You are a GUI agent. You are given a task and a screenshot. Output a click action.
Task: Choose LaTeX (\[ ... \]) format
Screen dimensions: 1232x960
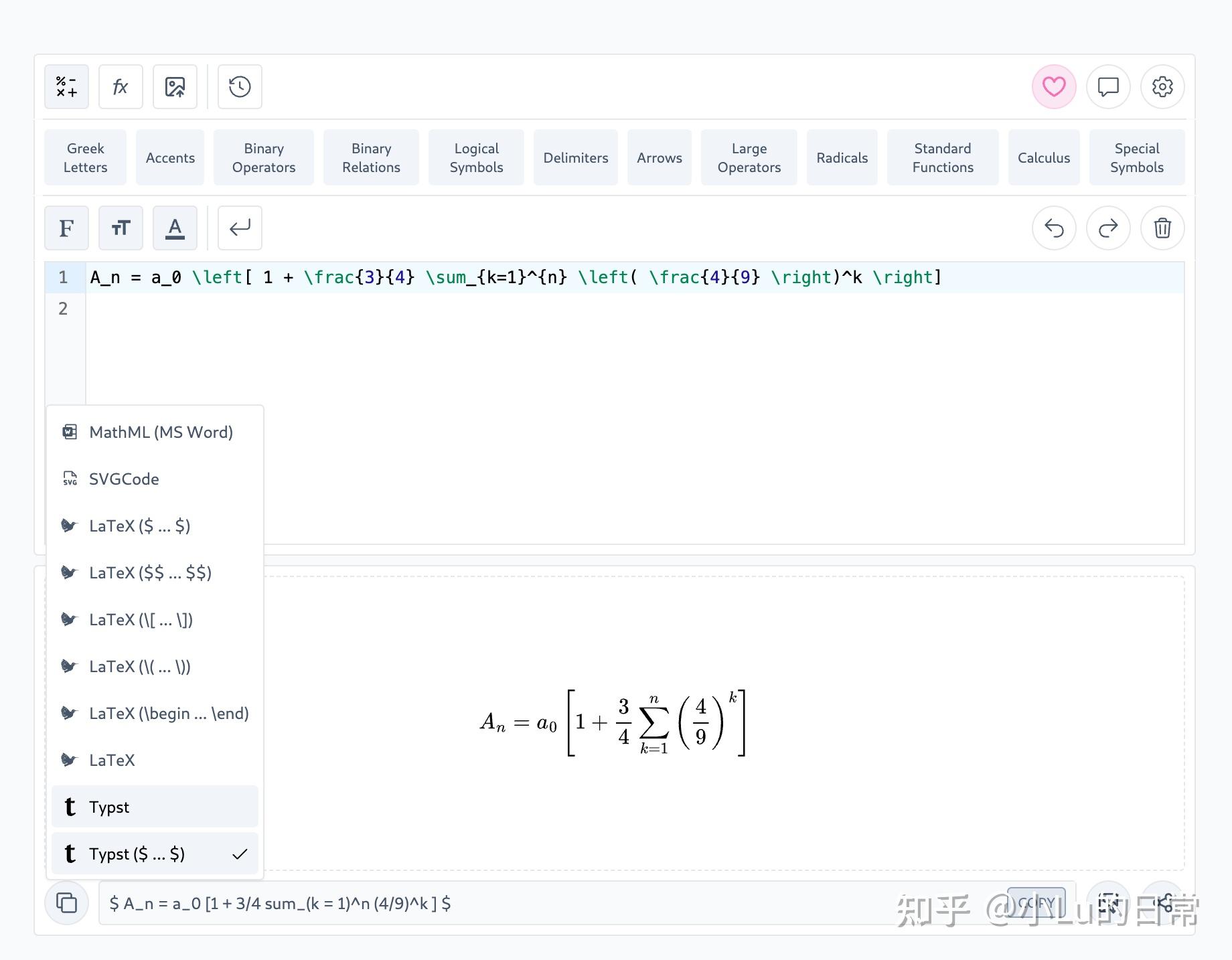click(x=155, y=620)
